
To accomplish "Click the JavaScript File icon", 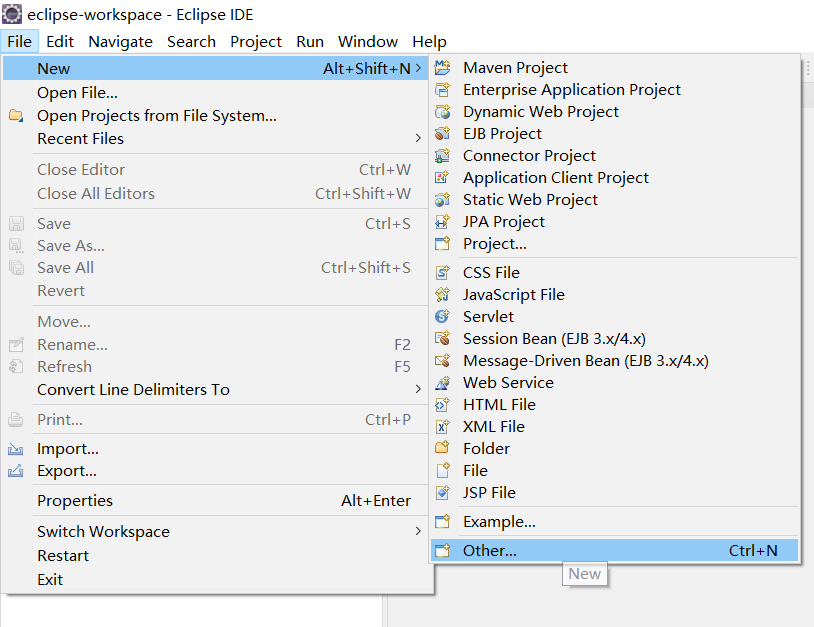I will [x=442, y=294].
